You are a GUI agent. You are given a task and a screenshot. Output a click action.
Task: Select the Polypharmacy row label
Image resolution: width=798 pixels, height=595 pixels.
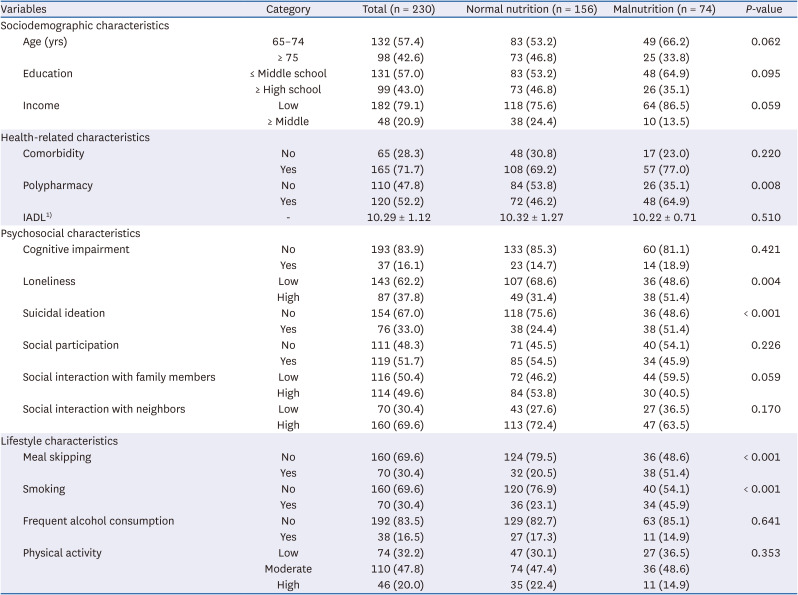point(59,186)
